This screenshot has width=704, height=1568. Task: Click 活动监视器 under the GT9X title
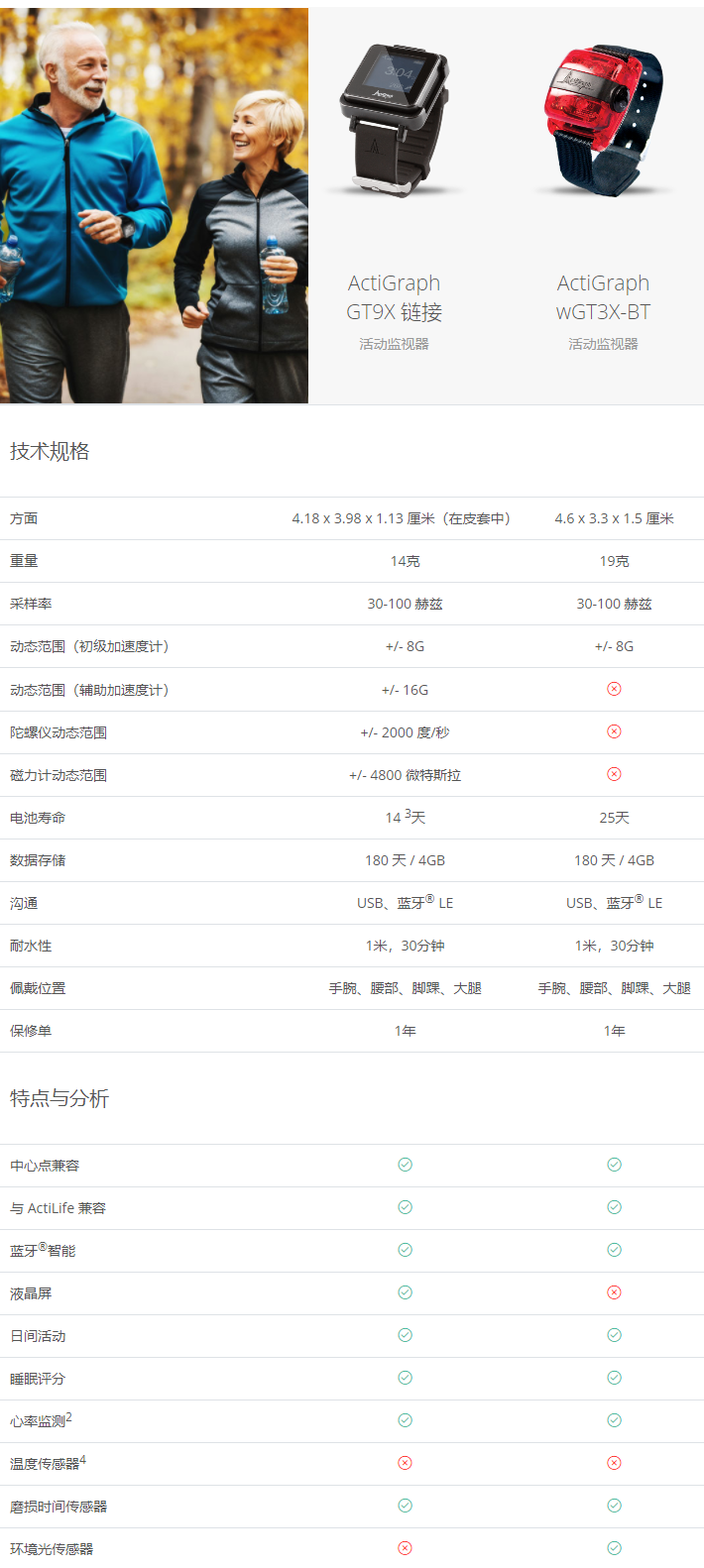[x=394, y=344]
